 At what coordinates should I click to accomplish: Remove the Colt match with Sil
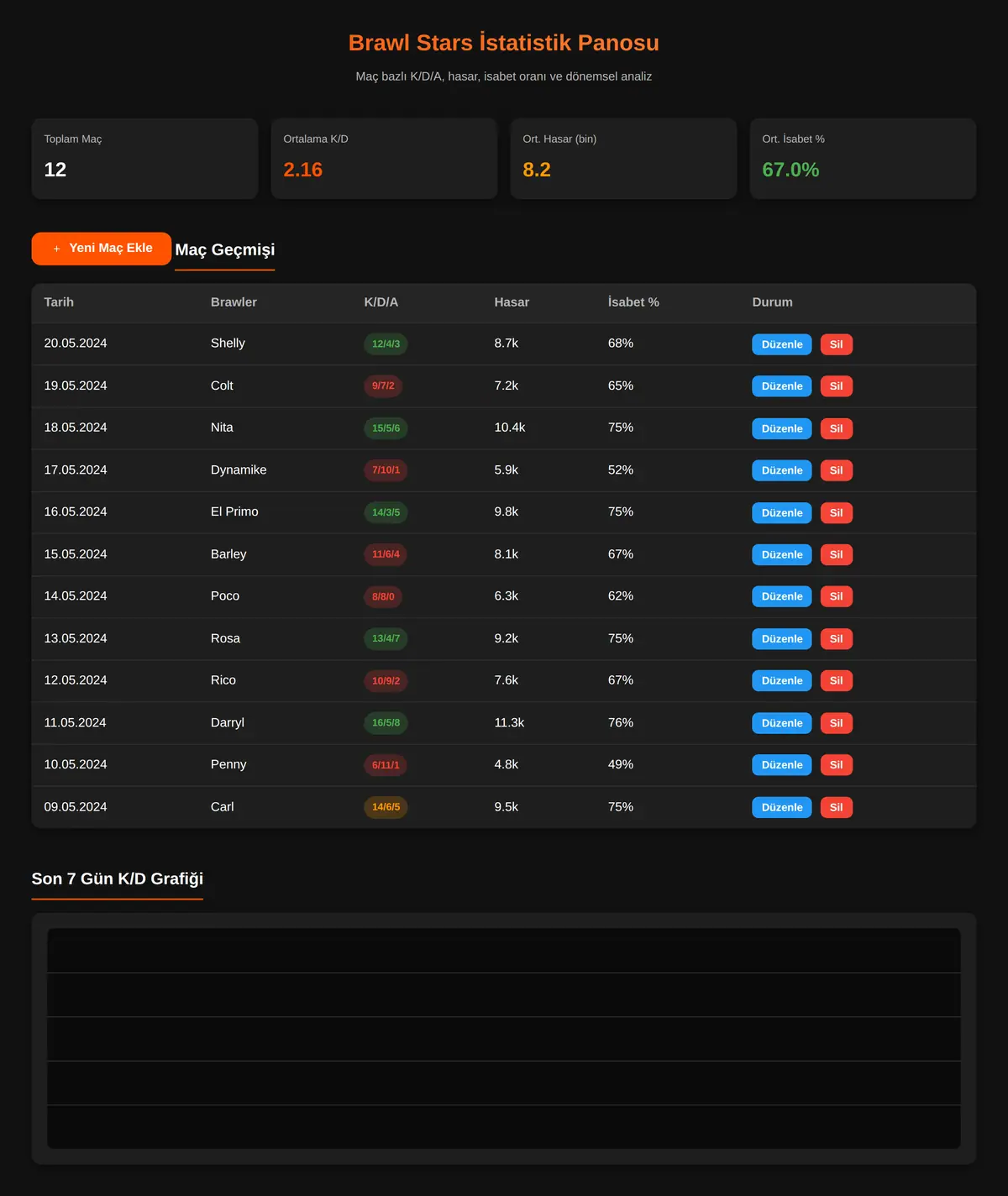pyautogui.click(x=837, y=386)
